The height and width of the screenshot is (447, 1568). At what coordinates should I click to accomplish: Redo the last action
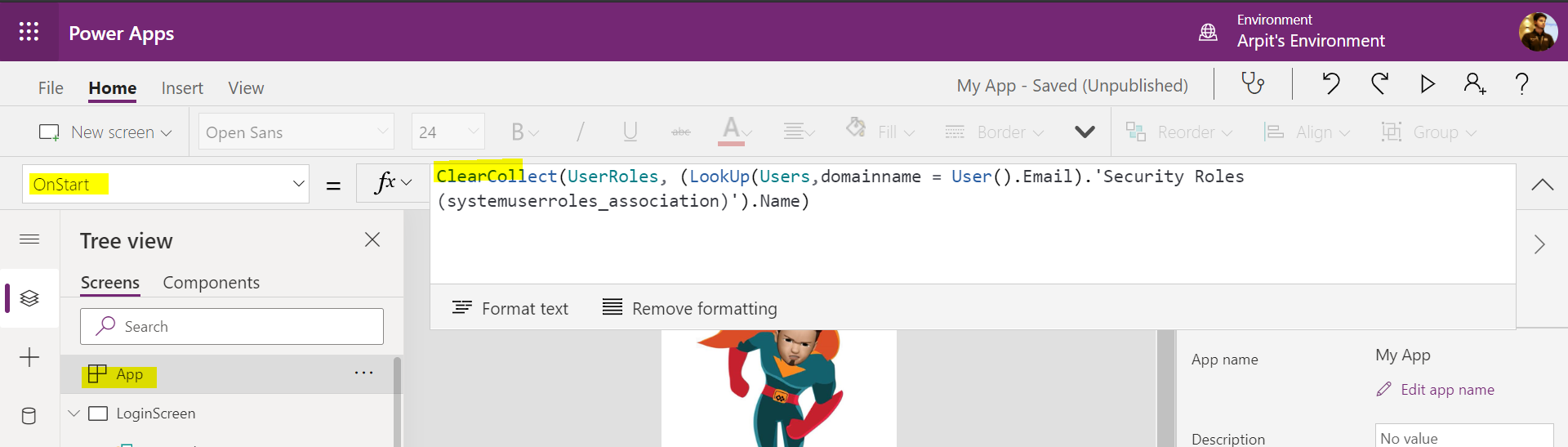pyautogui.click(x=1379, y=83)
